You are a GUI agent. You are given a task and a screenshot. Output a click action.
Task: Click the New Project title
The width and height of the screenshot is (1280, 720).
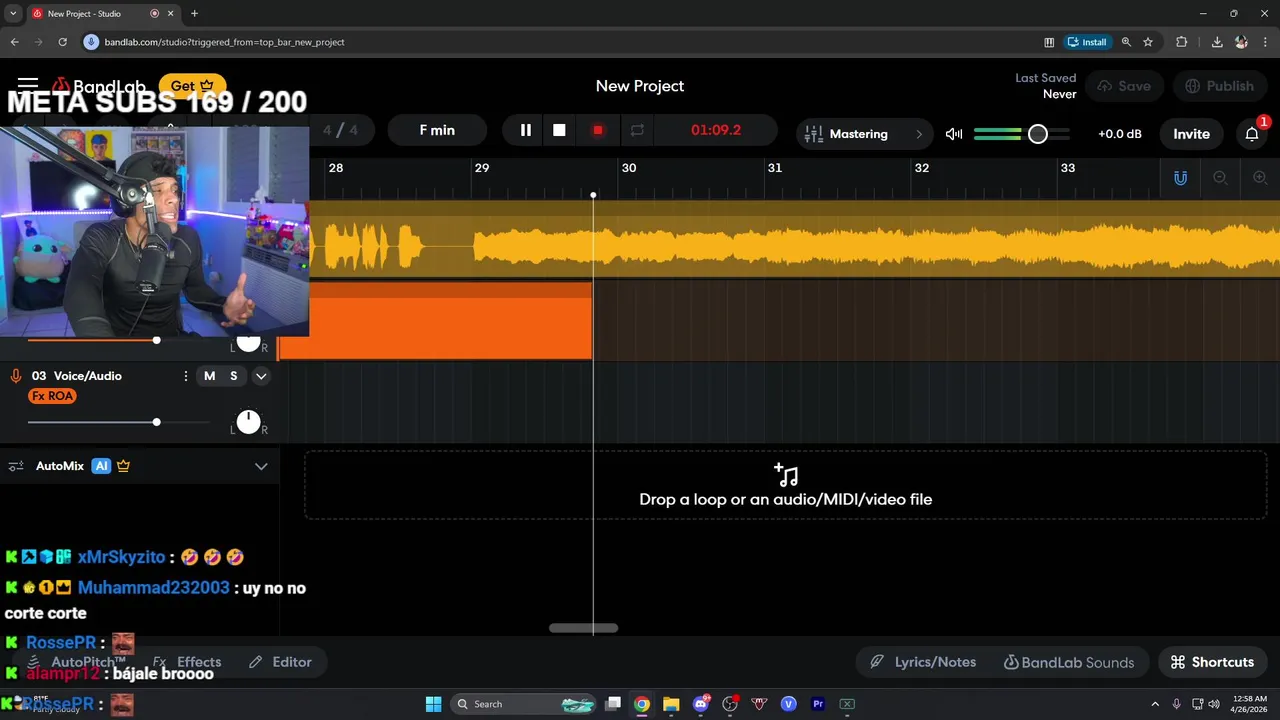tap(640, 86)
